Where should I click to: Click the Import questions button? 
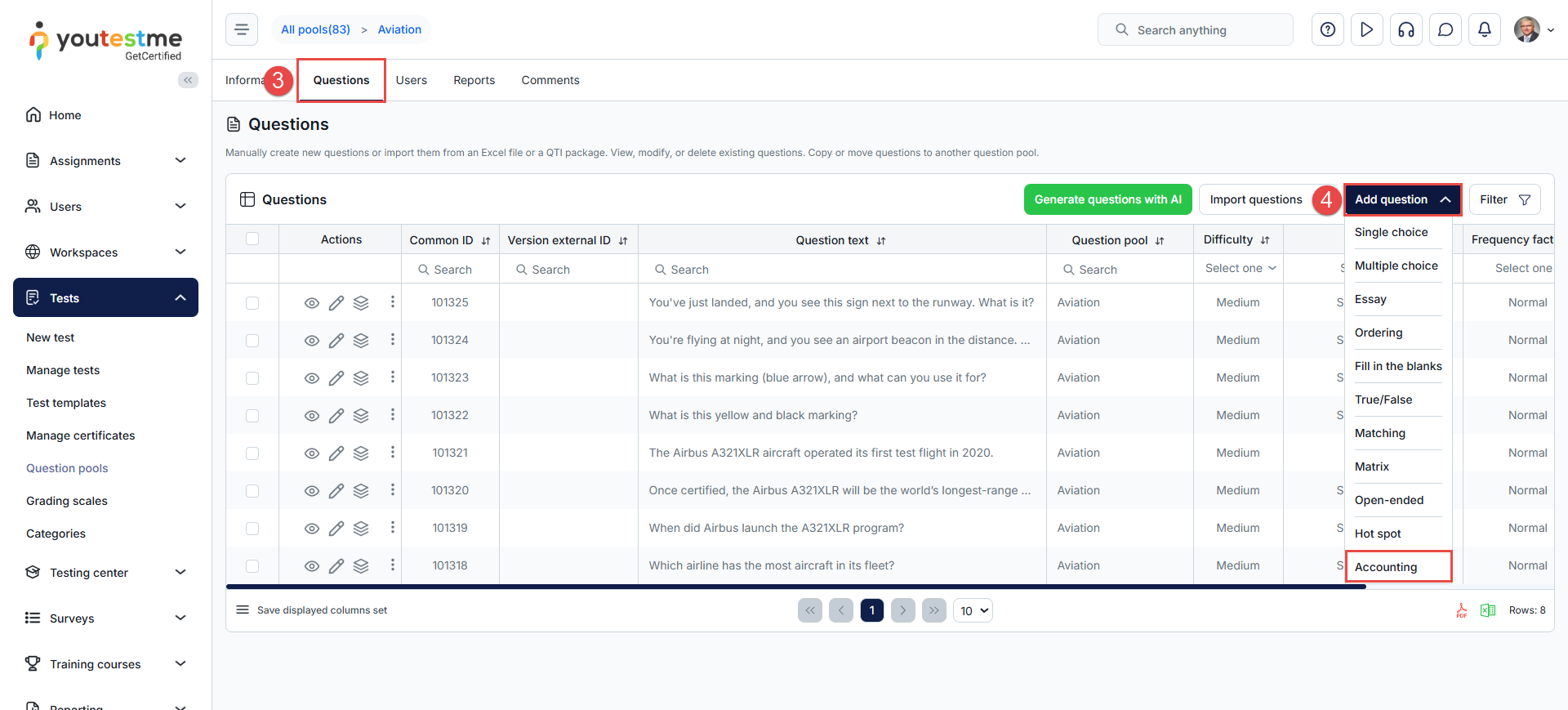1255,199
